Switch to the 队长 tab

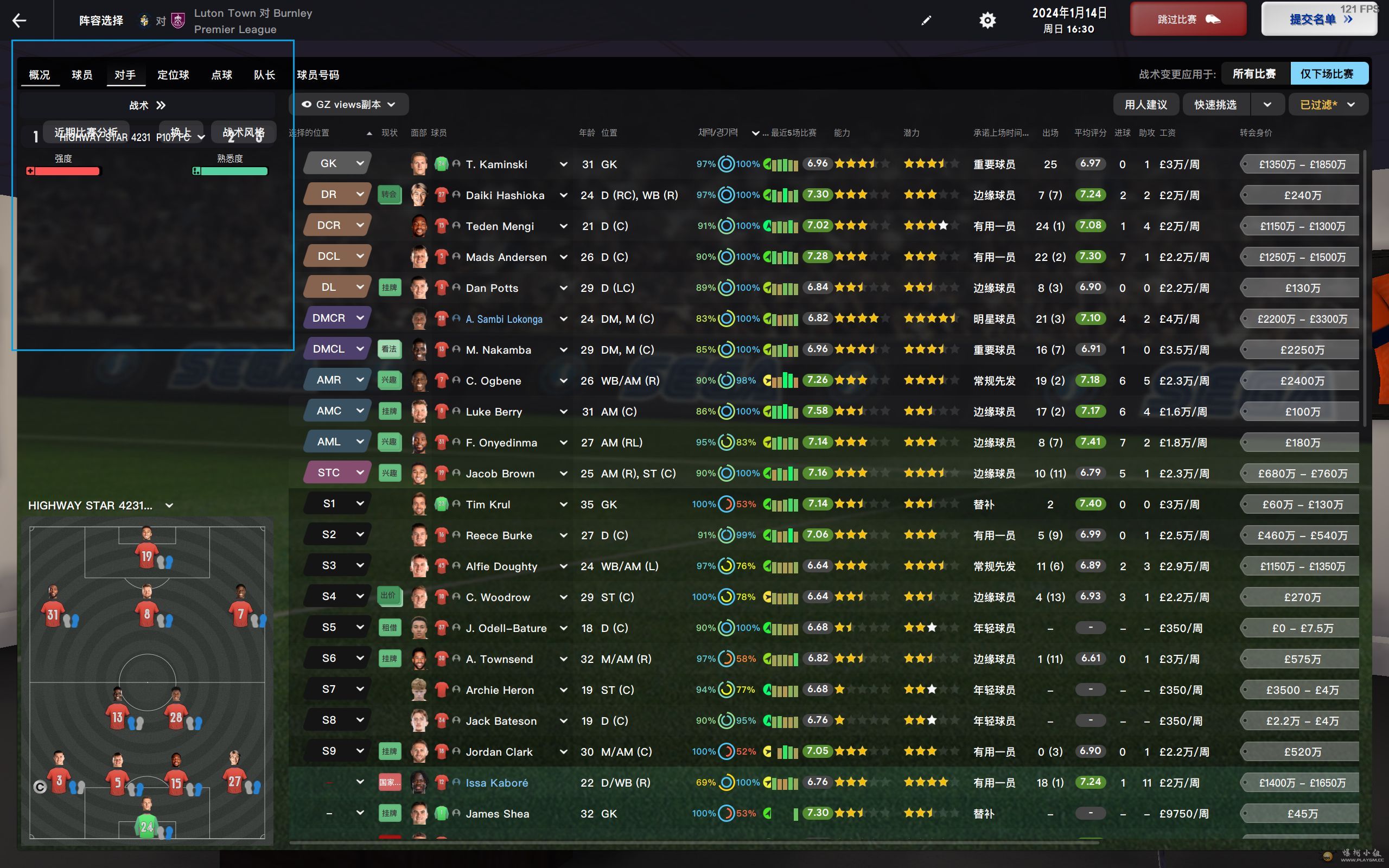(265, 75)
